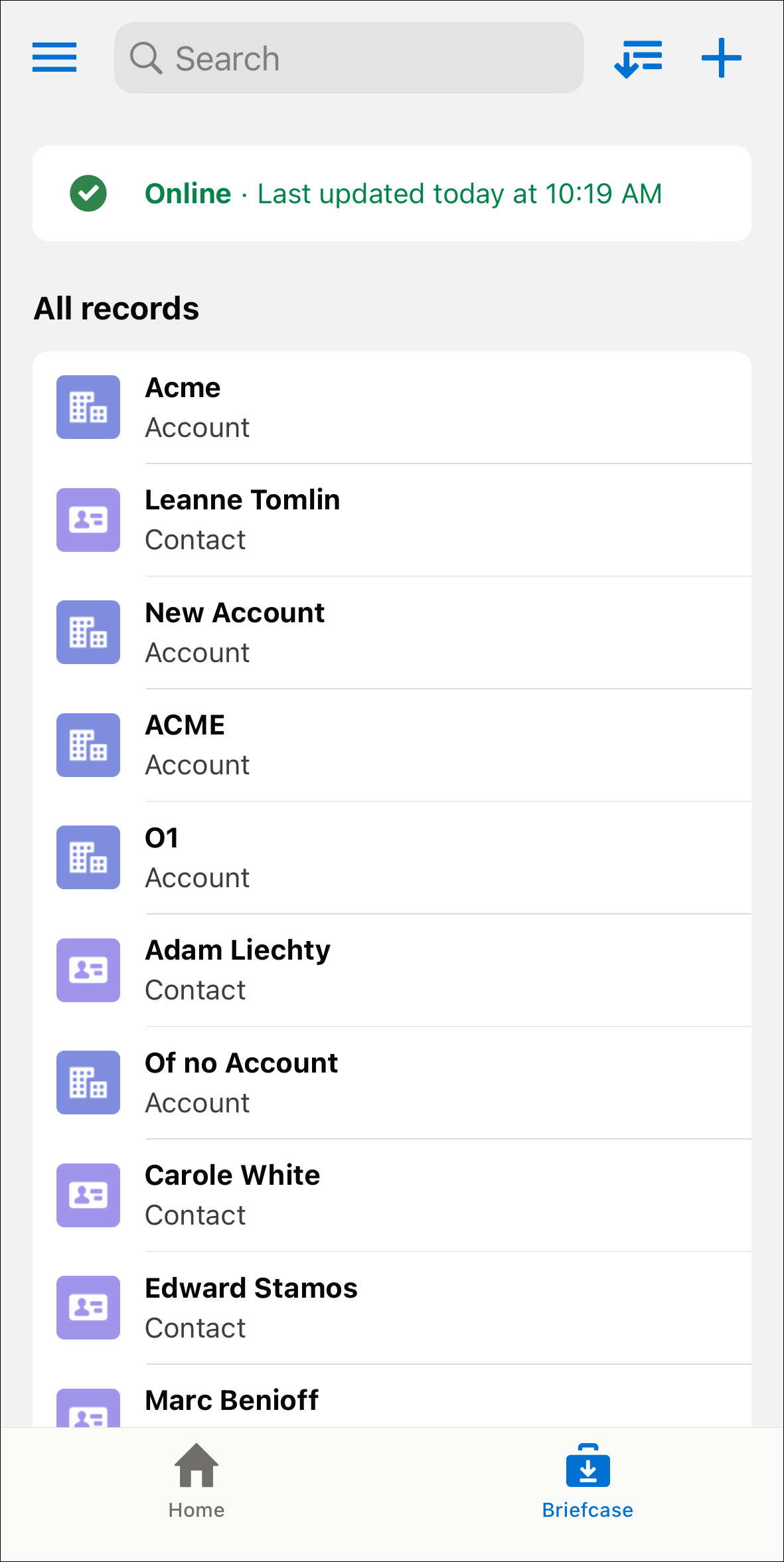The width and height of the screenshot is (784, 1562).
Task: Create a new record with the plus icon
Action: [x=721, y=58]
